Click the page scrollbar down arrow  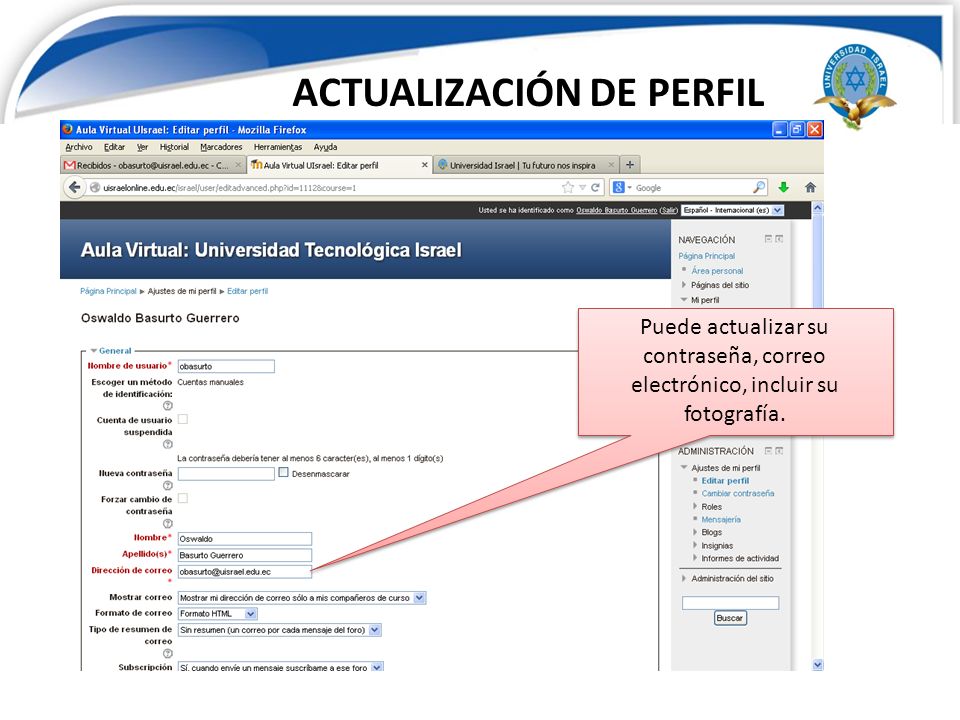[817, 664]
